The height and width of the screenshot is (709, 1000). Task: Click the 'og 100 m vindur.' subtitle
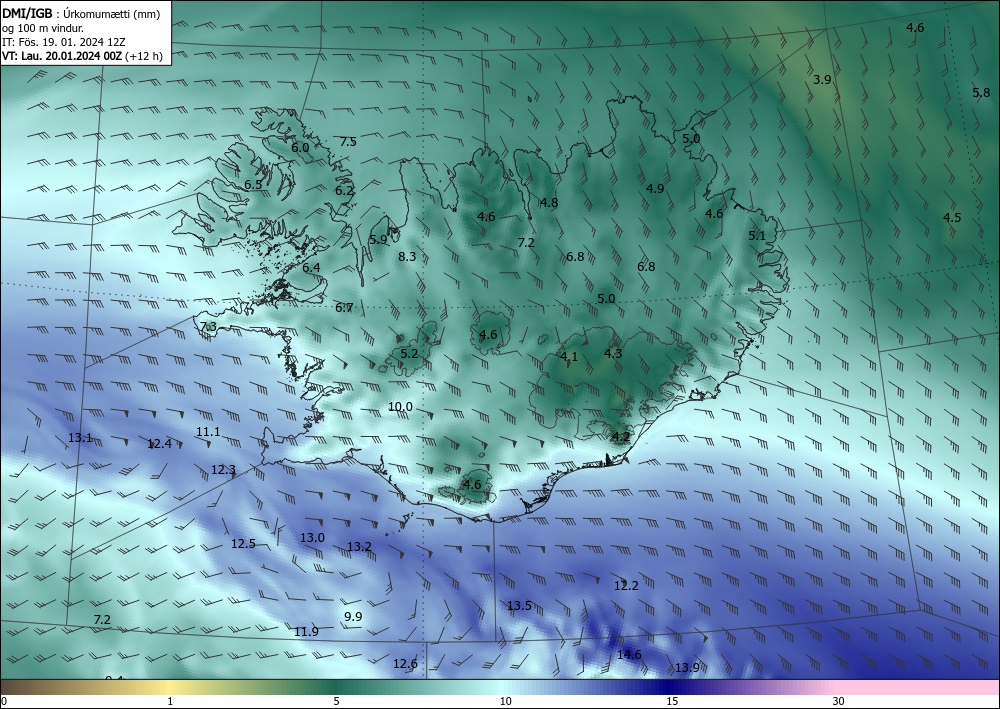point(43,28)
